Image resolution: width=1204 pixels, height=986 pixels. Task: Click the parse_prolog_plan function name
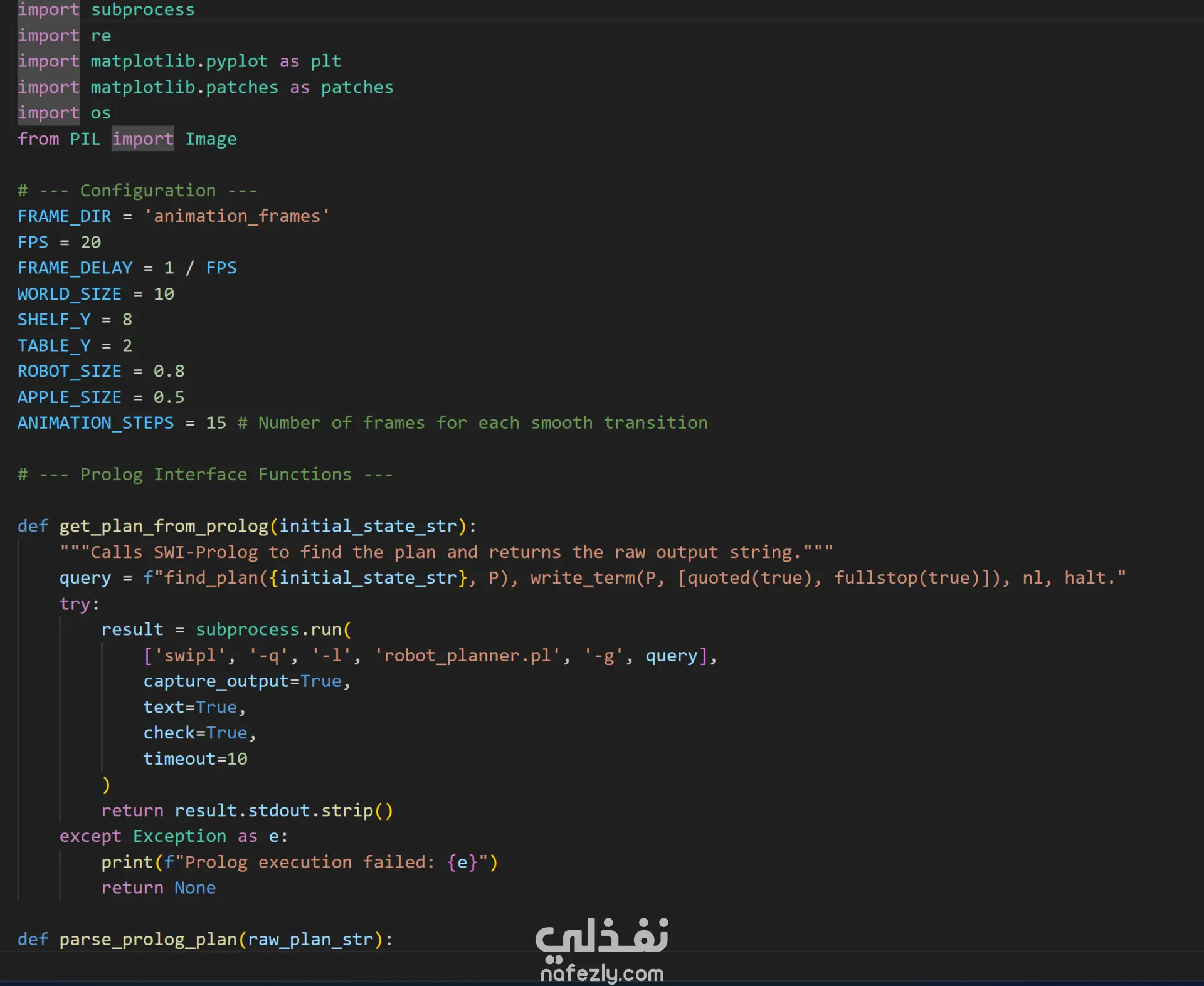point(148,939)
